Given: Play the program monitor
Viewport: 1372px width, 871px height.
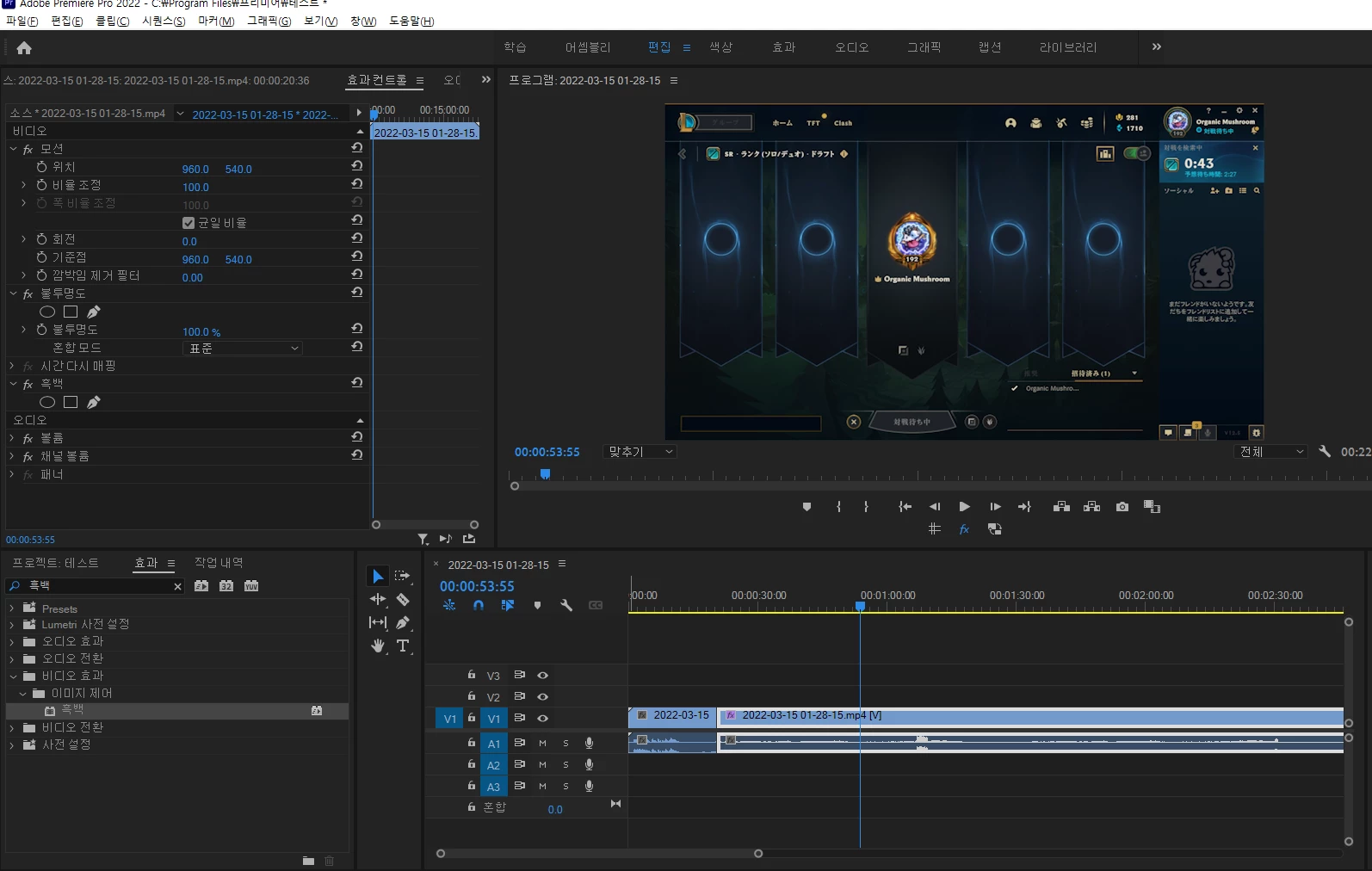Looking at the screenshot, I should (x=964, y=507).
